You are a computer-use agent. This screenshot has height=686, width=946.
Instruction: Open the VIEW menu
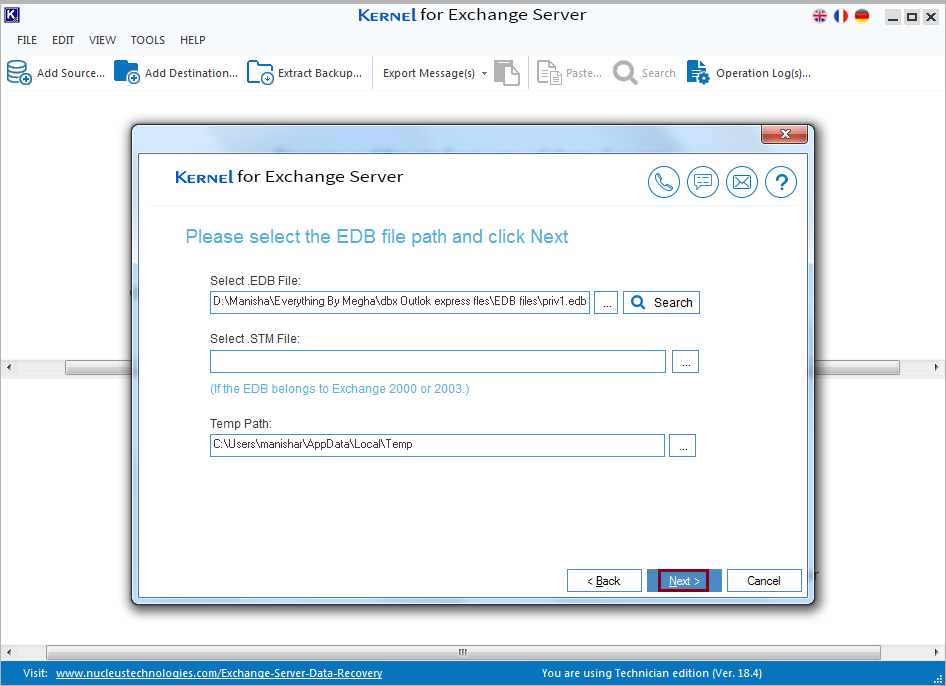[x=102, y=40]
